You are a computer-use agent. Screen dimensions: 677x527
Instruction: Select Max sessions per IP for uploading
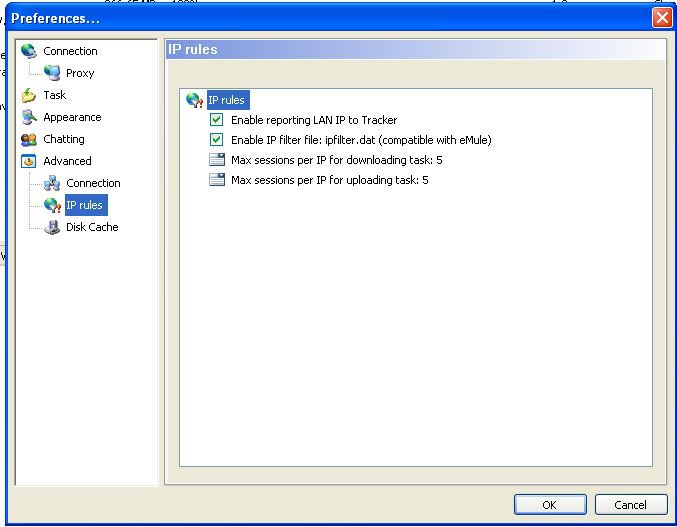point(329,180)
